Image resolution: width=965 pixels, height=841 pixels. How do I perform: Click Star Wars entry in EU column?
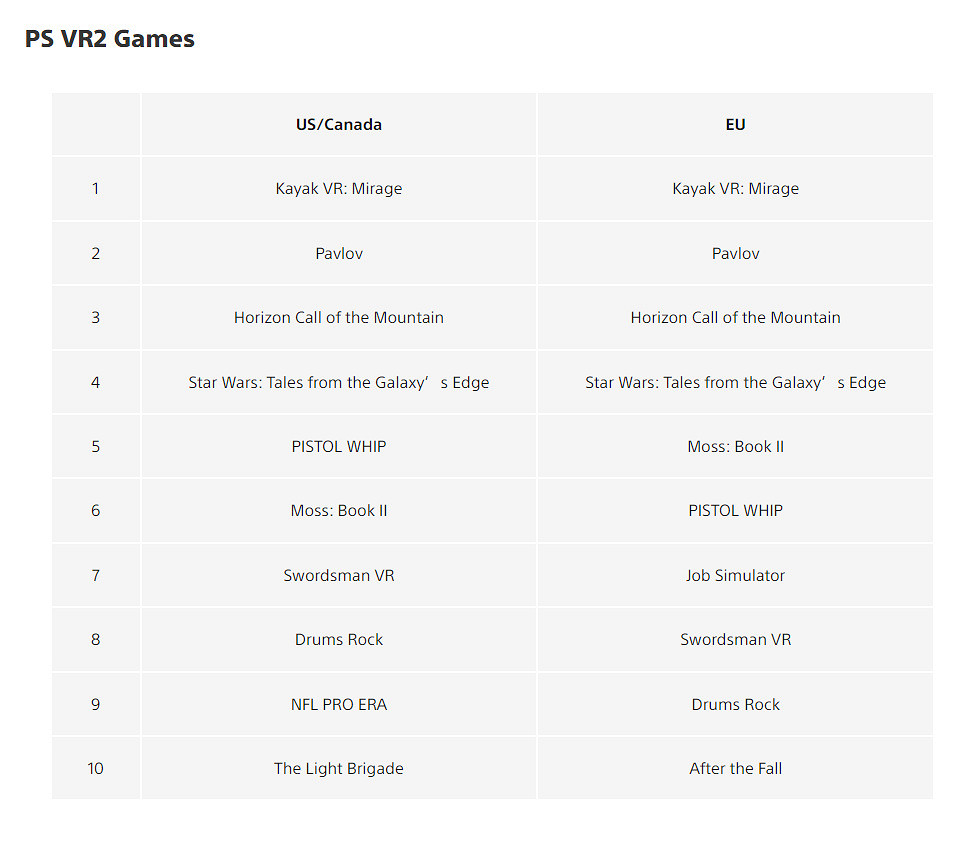(735, 382)
